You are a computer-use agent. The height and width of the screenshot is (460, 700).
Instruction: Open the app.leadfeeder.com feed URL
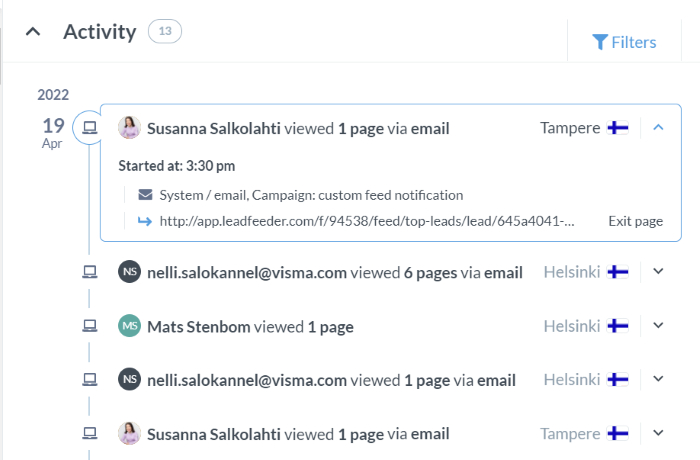(367, 221)
